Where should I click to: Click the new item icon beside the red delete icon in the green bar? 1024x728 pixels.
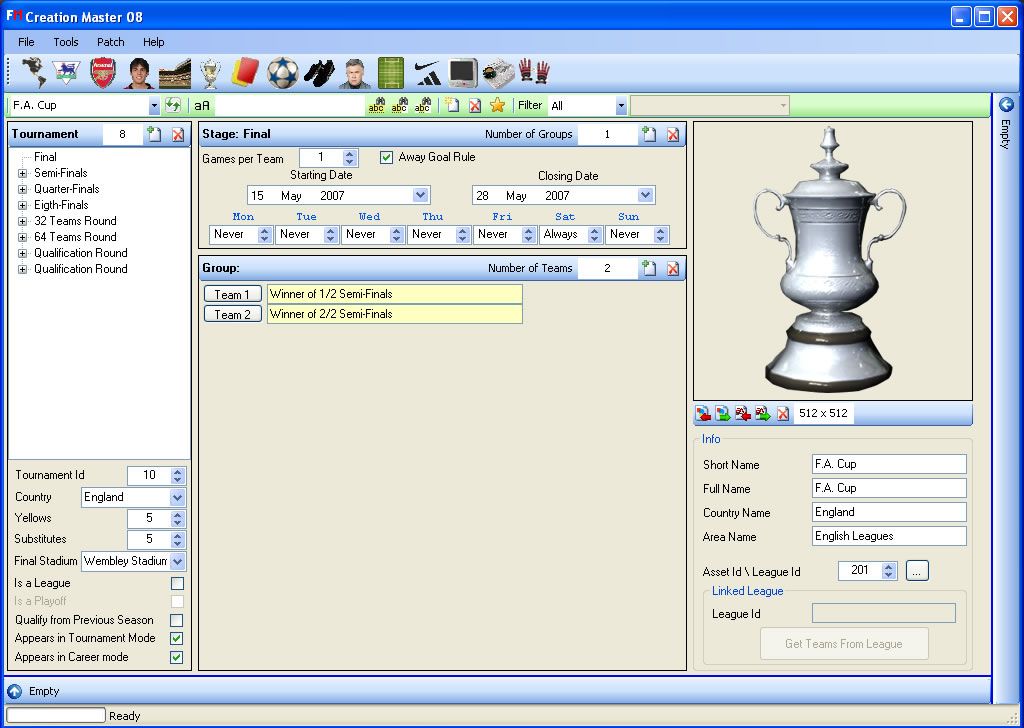(x=452, y=105)
